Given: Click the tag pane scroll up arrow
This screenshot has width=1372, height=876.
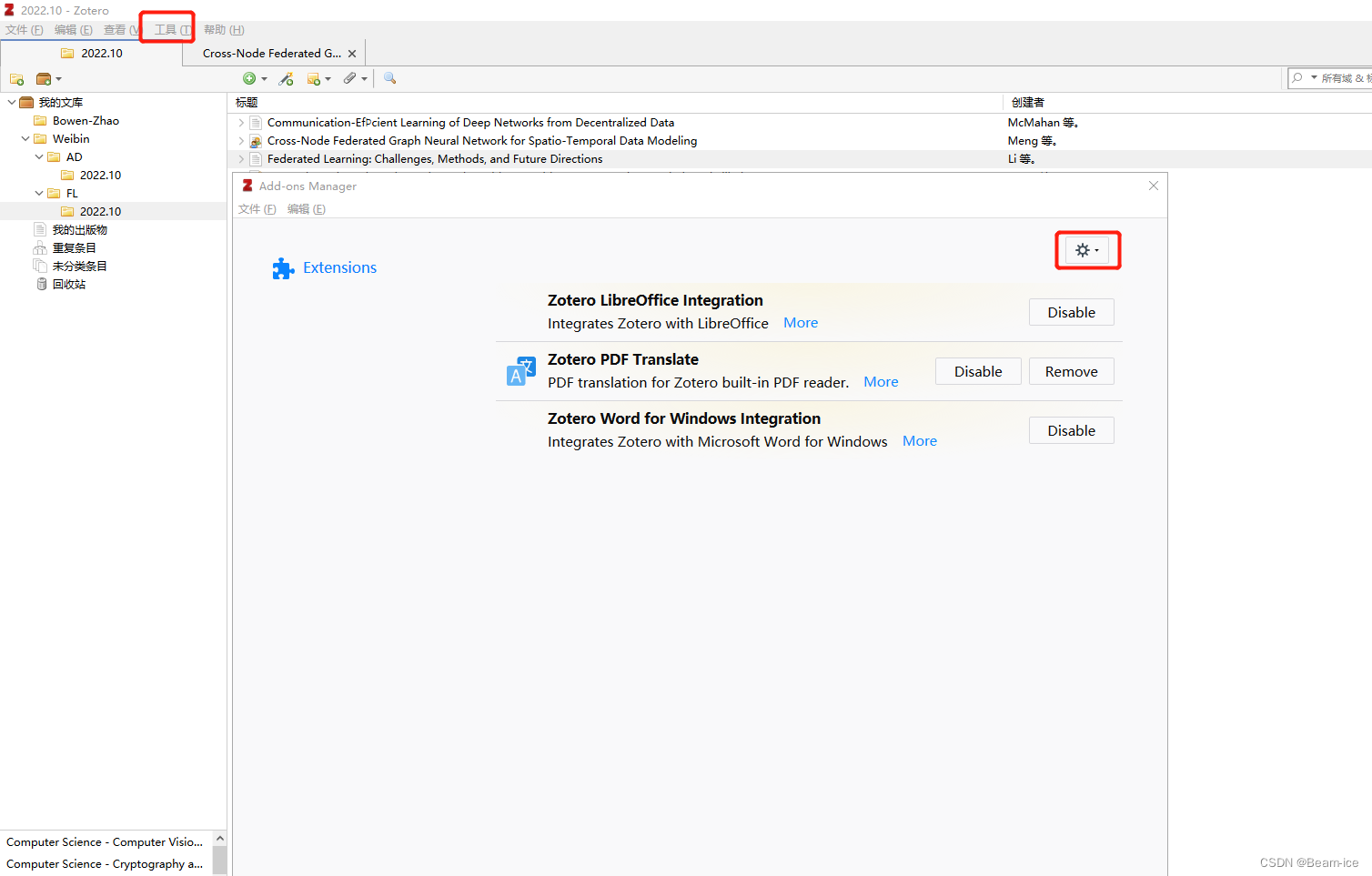Looking at the screenshot, I should (219, 839).
